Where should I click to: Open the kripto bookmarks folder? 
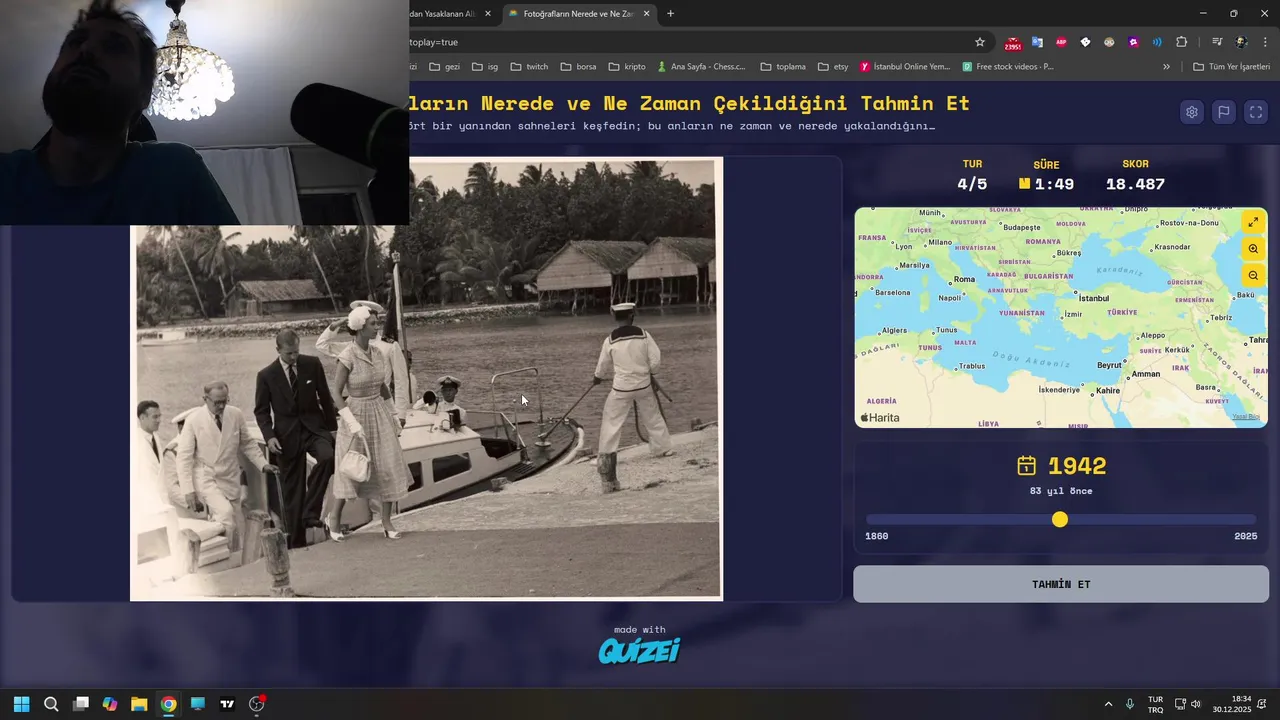coord(626,67)
